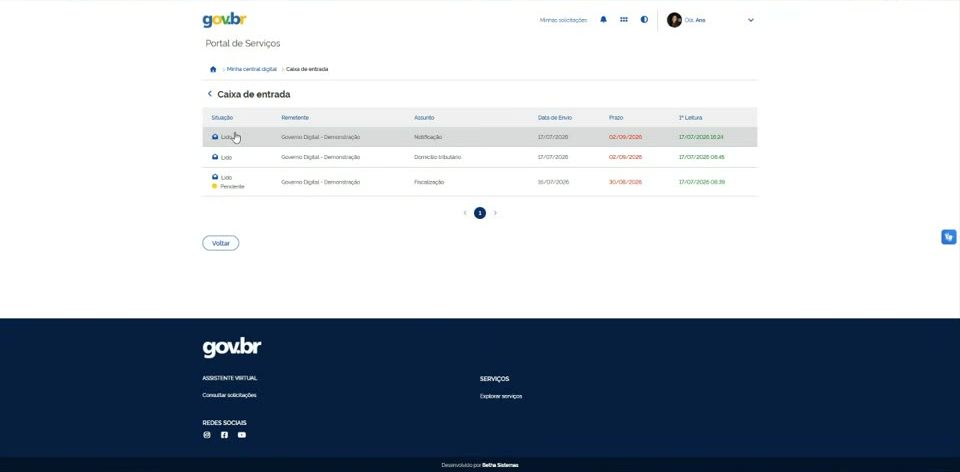Click the 17/07/2026 16:24 first read cell
The image size is (960, 472).
click(702, 137)
